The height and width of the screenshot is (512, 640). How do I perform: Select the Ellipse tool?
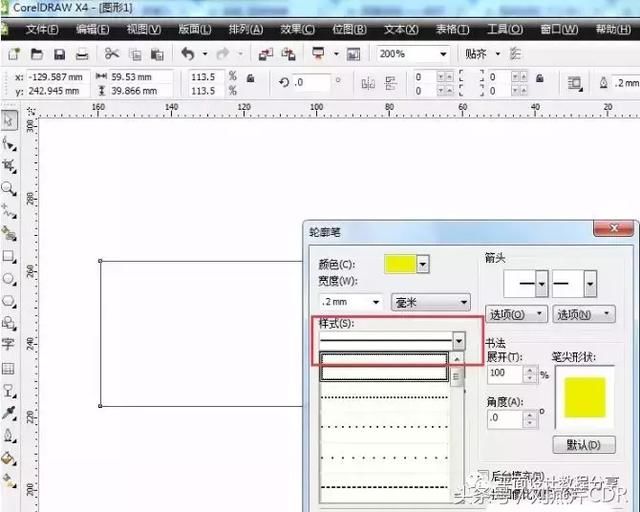click(9, 279)
